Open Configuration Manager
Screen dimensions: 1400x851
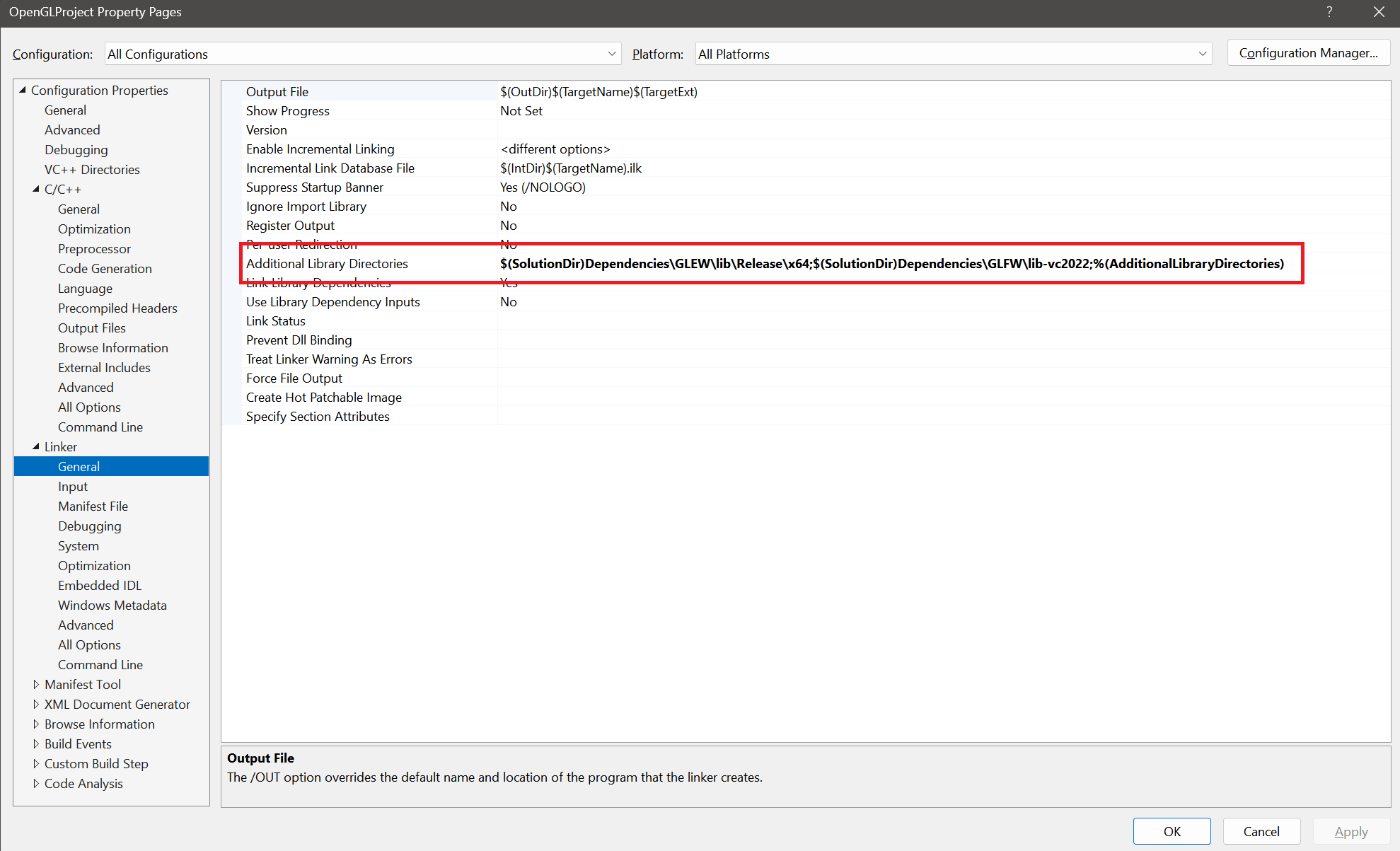[x=1308, y=53]
